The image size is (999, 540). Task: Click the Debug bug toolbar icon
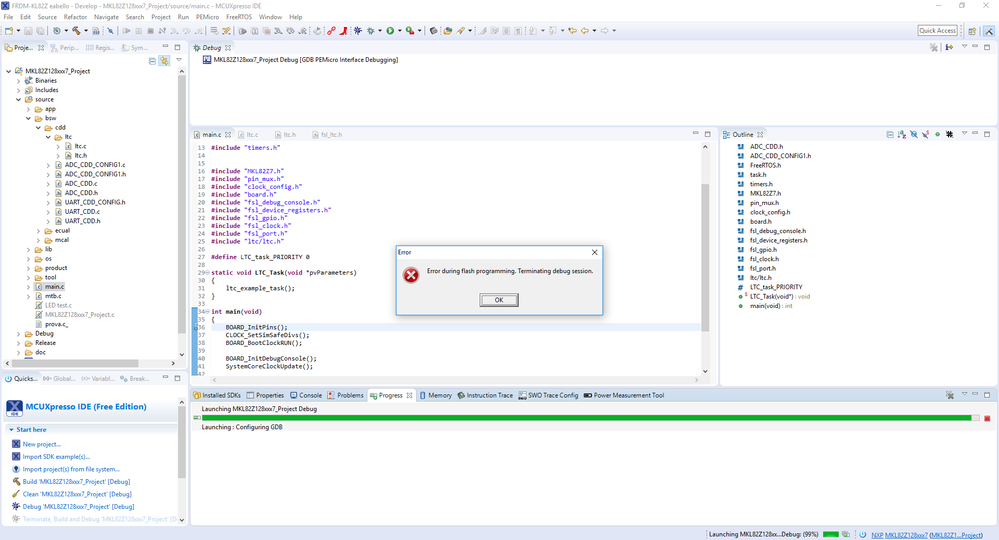371,31
